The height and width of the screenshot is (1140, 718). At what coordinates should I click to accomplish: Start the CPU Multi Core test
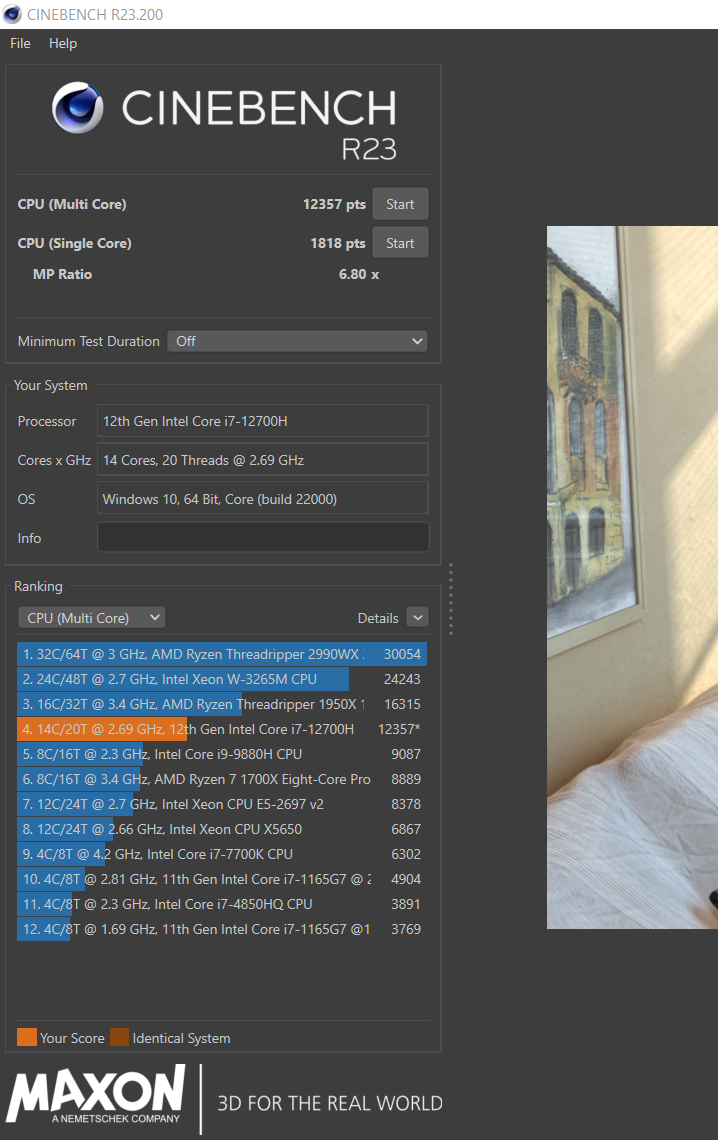click(400, 204)
